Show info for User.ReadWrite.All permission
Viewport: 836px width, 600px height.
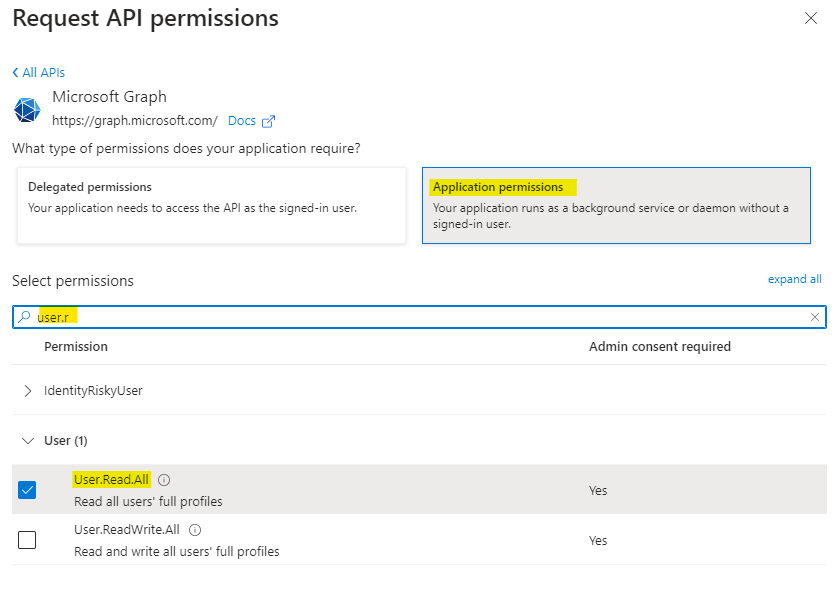click(x=195, y=530)
